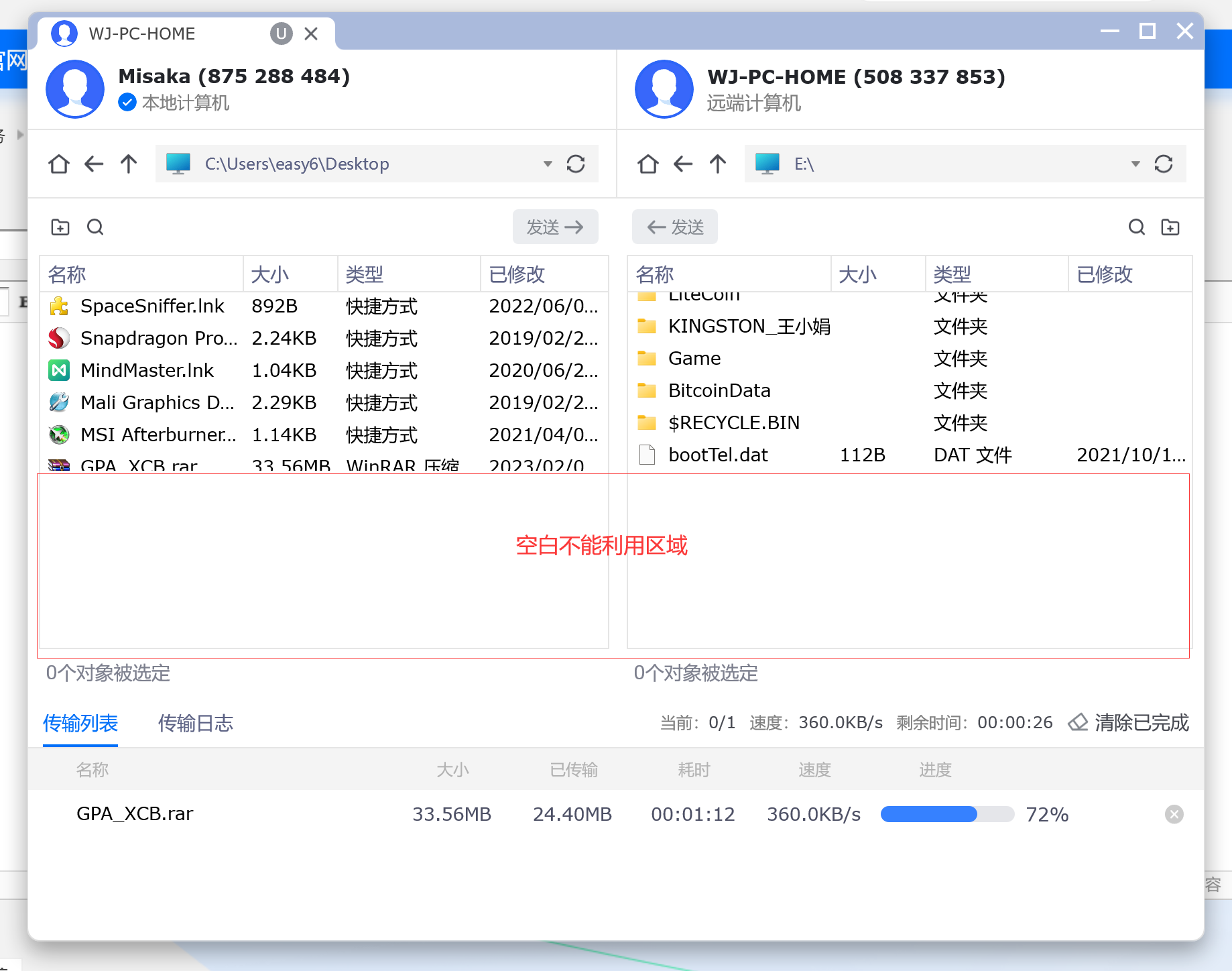Select MindMaster.lnk in local list

pos(324,370)
